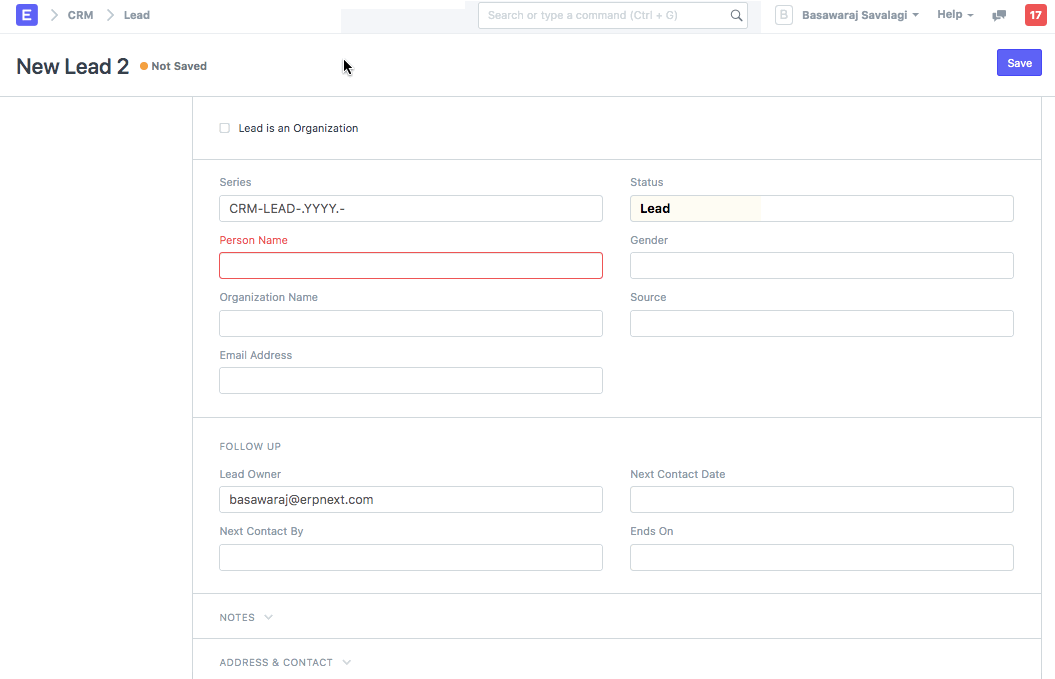Open the Basawaraj Savalagi user dropdown
1055x679 pixels.
pos(860,15)
